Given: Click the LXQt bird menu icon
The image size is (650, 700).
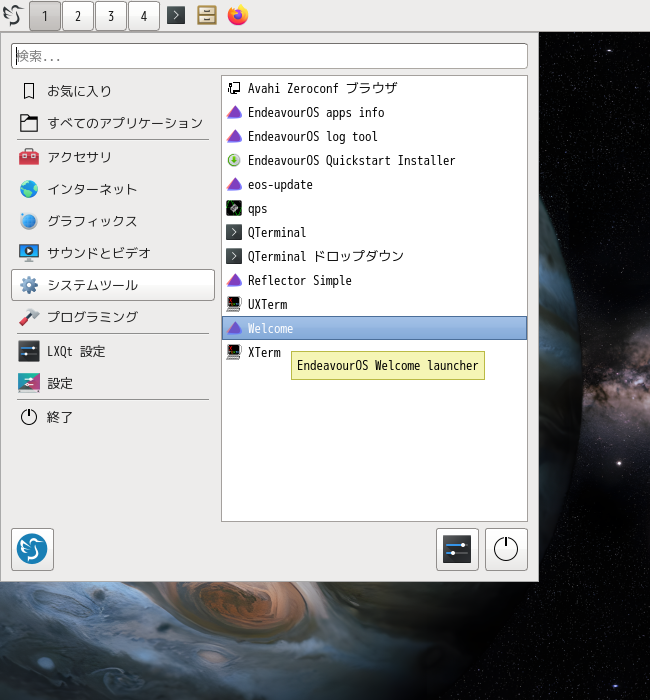Looking at the screenshot, I should point(13,16).
